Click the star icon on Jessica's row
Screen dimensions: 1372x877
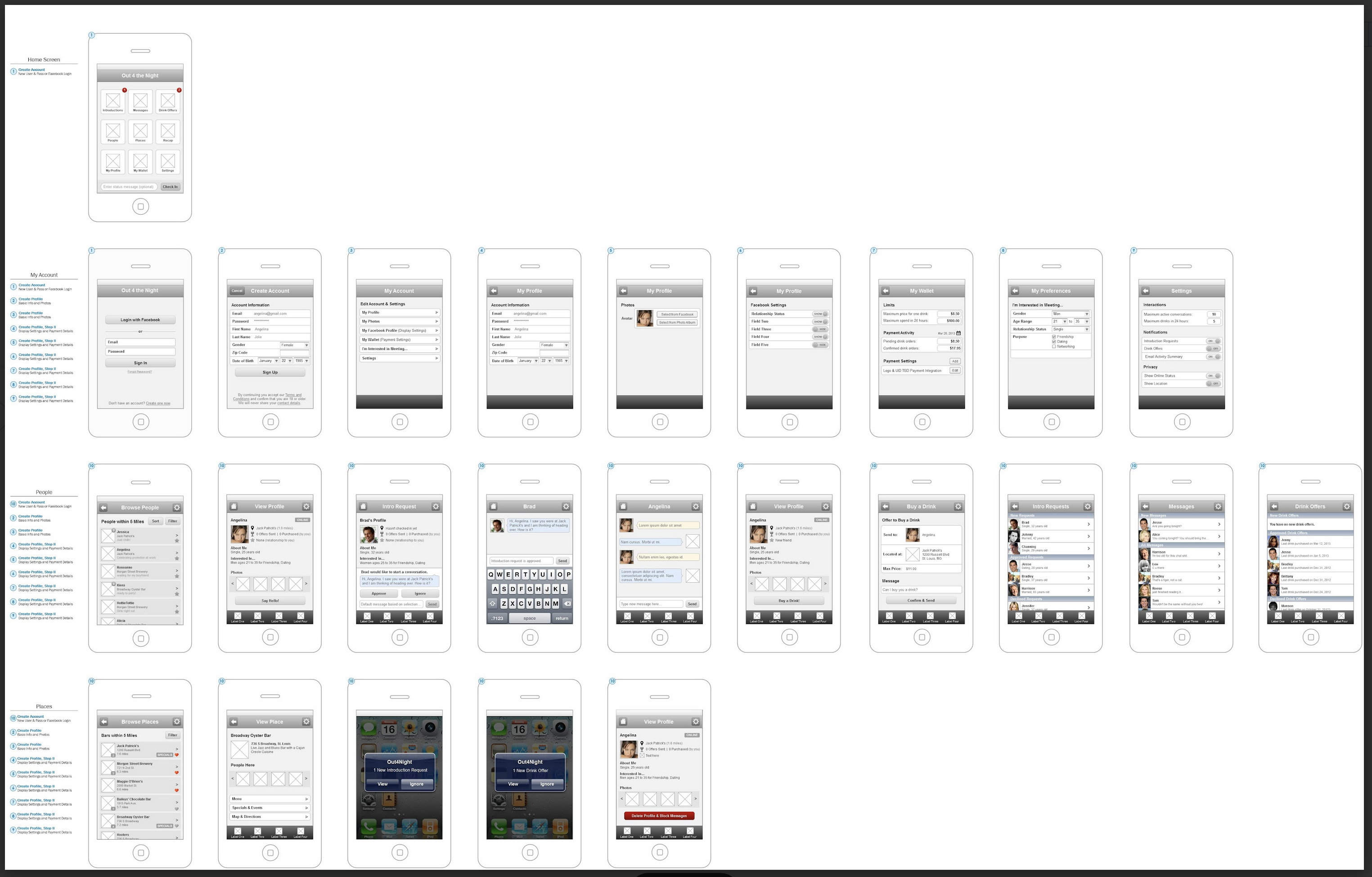[x=177, y=540]
